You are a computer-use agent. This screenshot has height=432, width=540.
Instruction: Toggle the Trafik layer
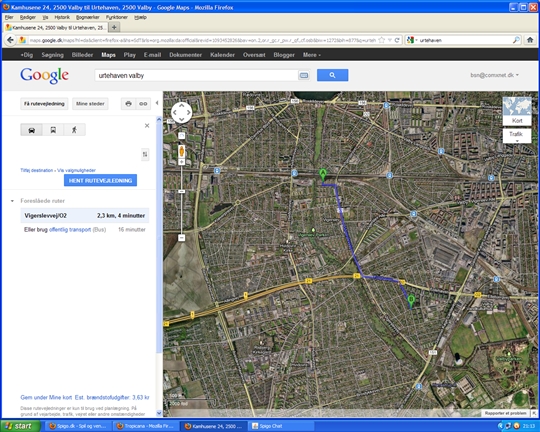tap(517, 136)
